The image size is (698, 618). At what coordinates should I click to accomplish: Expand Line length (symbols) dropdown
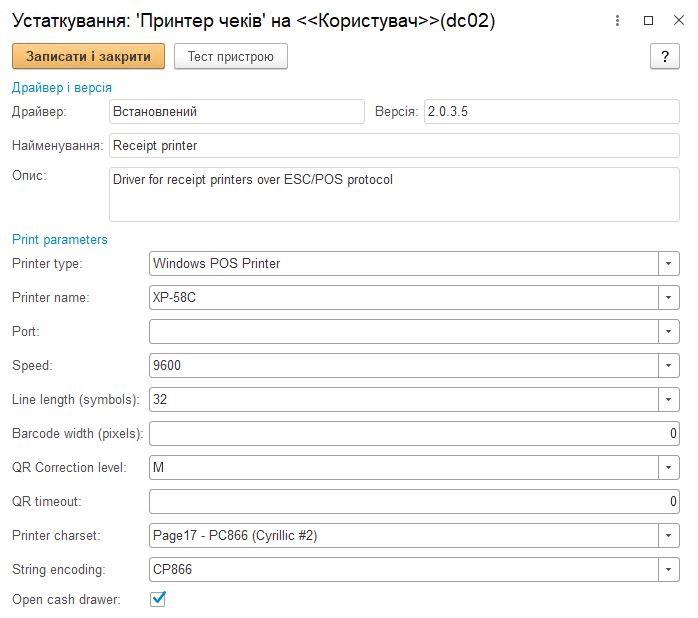[x=669, y=399]
